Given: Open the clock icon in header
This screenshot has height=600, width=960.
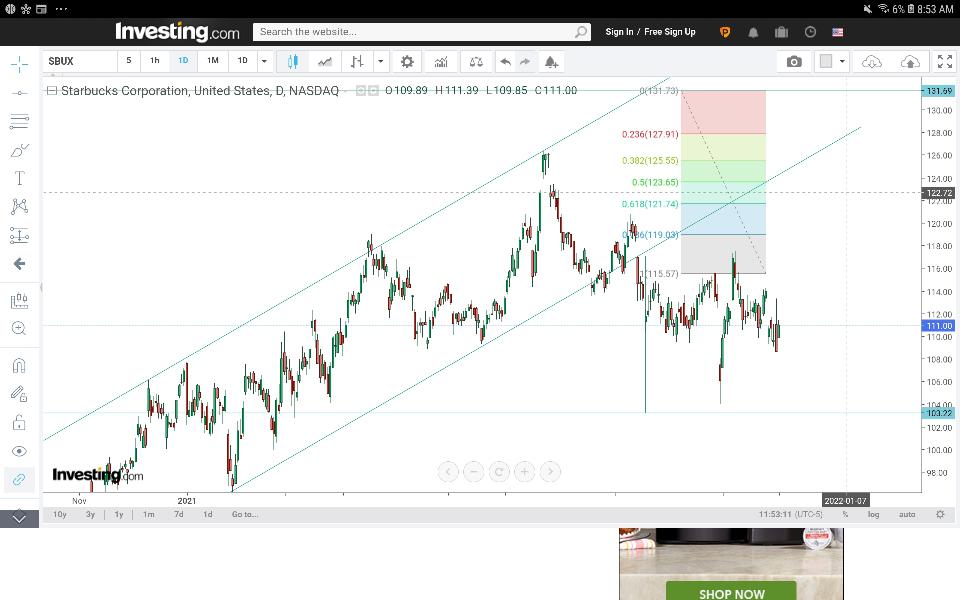Looking at the screenshot, I should (x=810, y=32).
